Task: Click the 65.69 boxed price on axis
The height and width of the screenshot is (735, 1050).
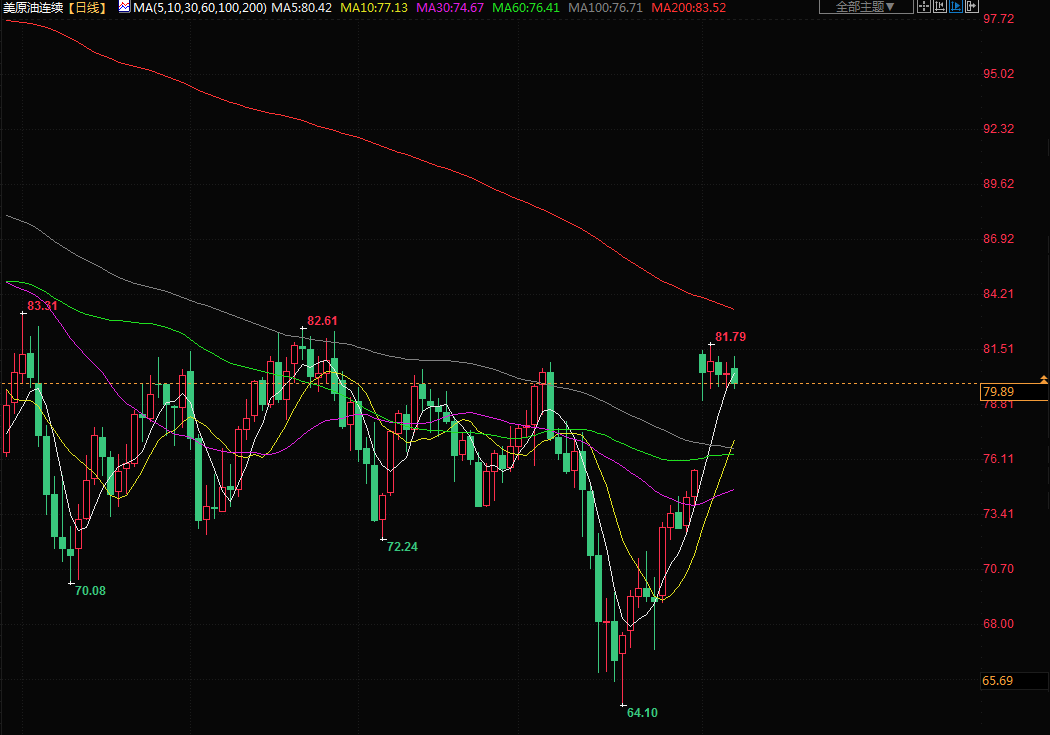Action: [x=998, y=681]
